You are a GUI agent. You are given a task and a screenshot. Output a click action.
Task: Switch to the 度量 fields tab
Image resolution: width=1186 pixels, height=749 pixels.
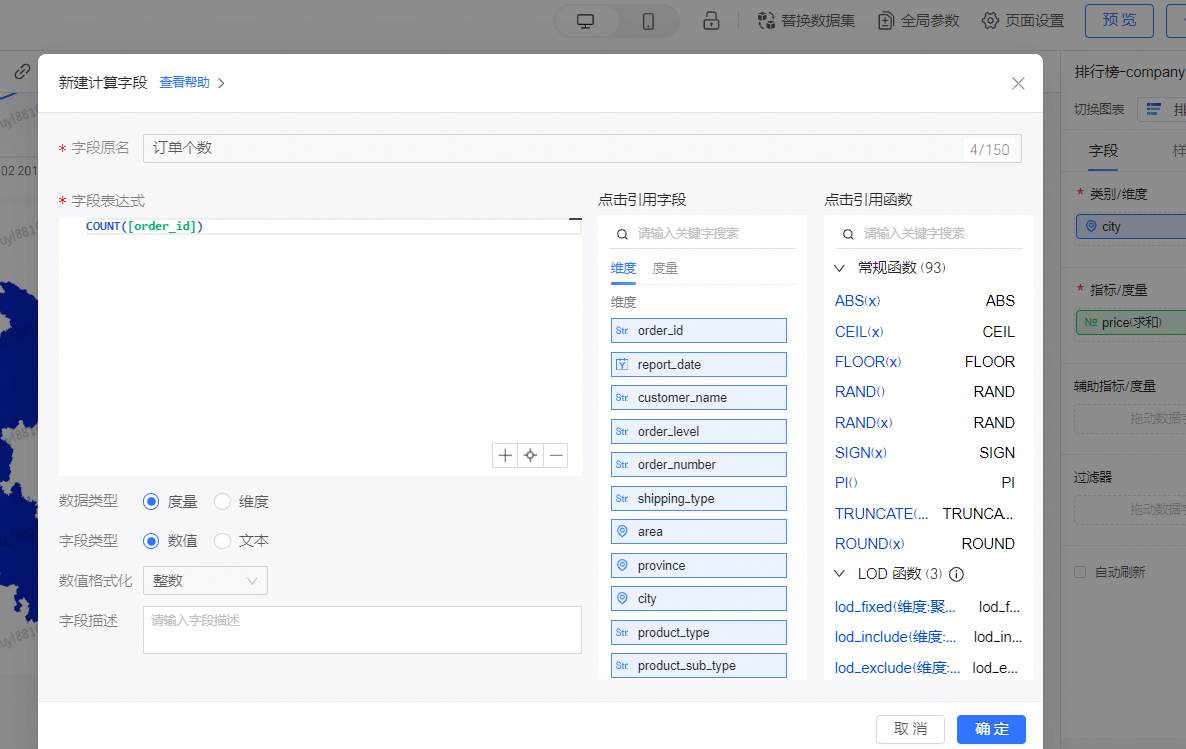[x=665, y=268]
